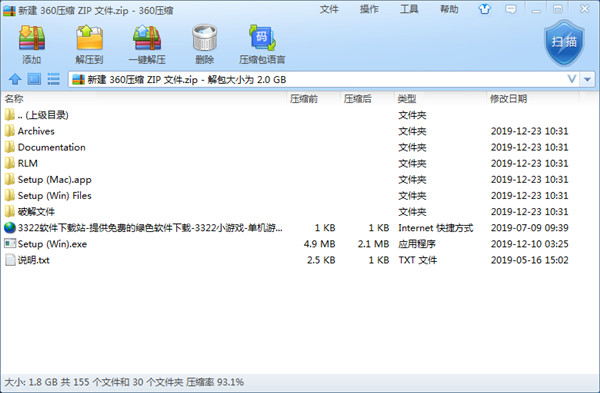Open the 文件 menu

point(329,9)
